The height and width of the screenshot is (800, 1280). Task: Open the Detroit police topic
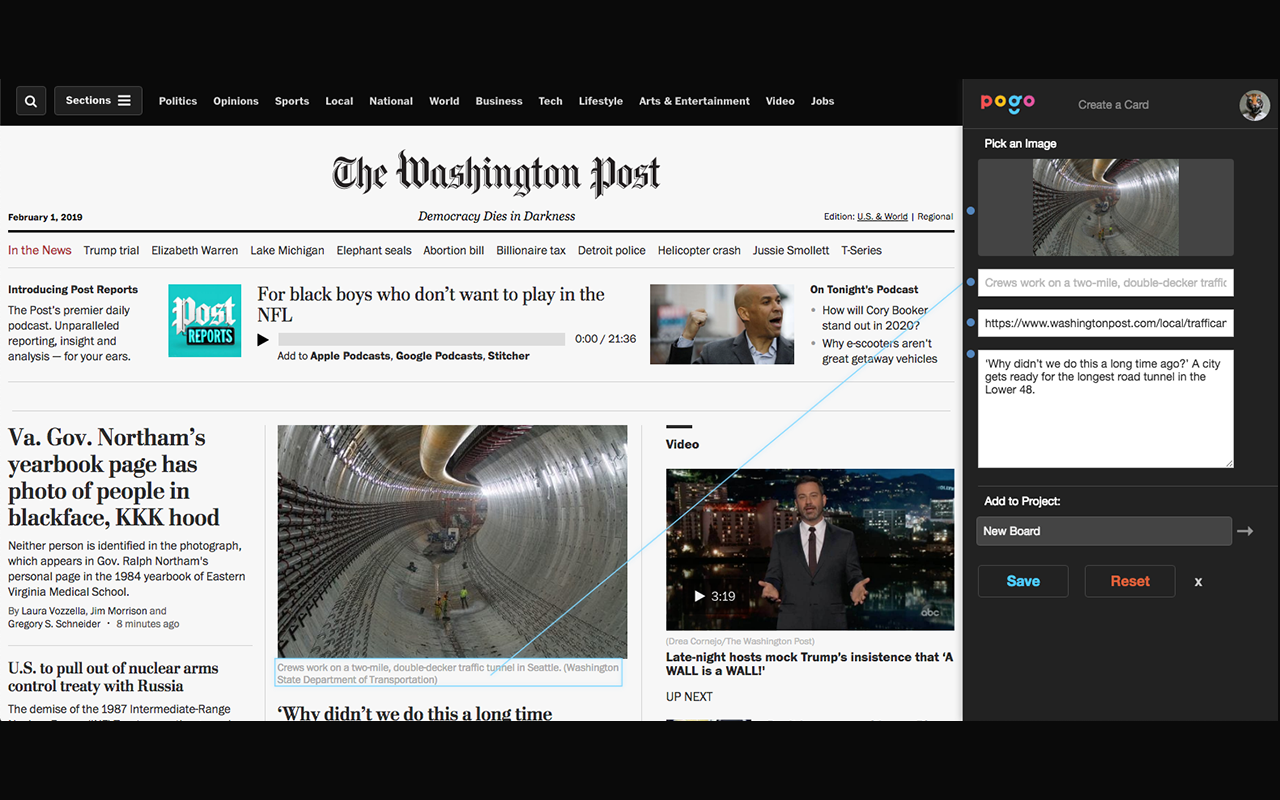pos(612,250)
